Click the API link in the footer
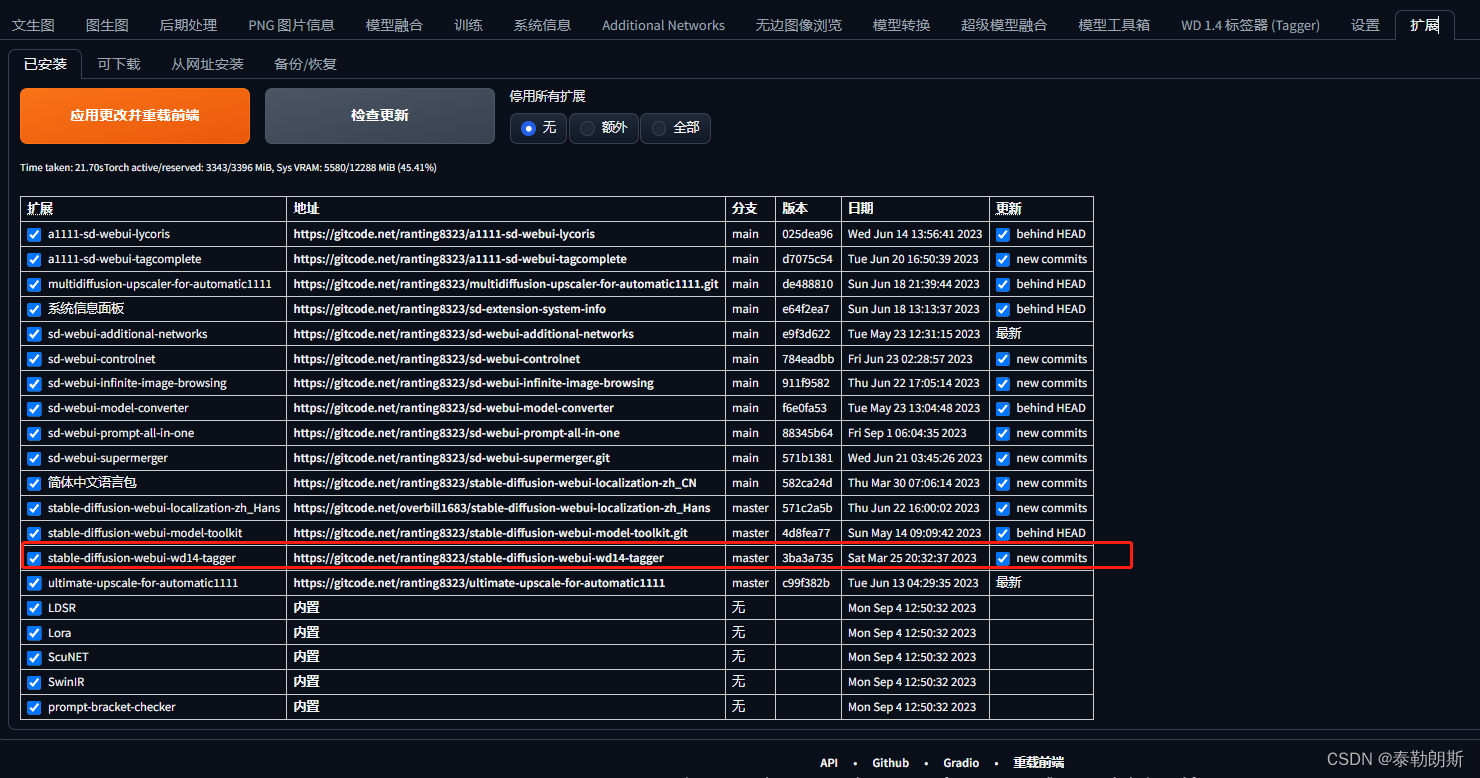Viewport: 1480px width, 778px height. pyautogui.click(x=829, y=763)
